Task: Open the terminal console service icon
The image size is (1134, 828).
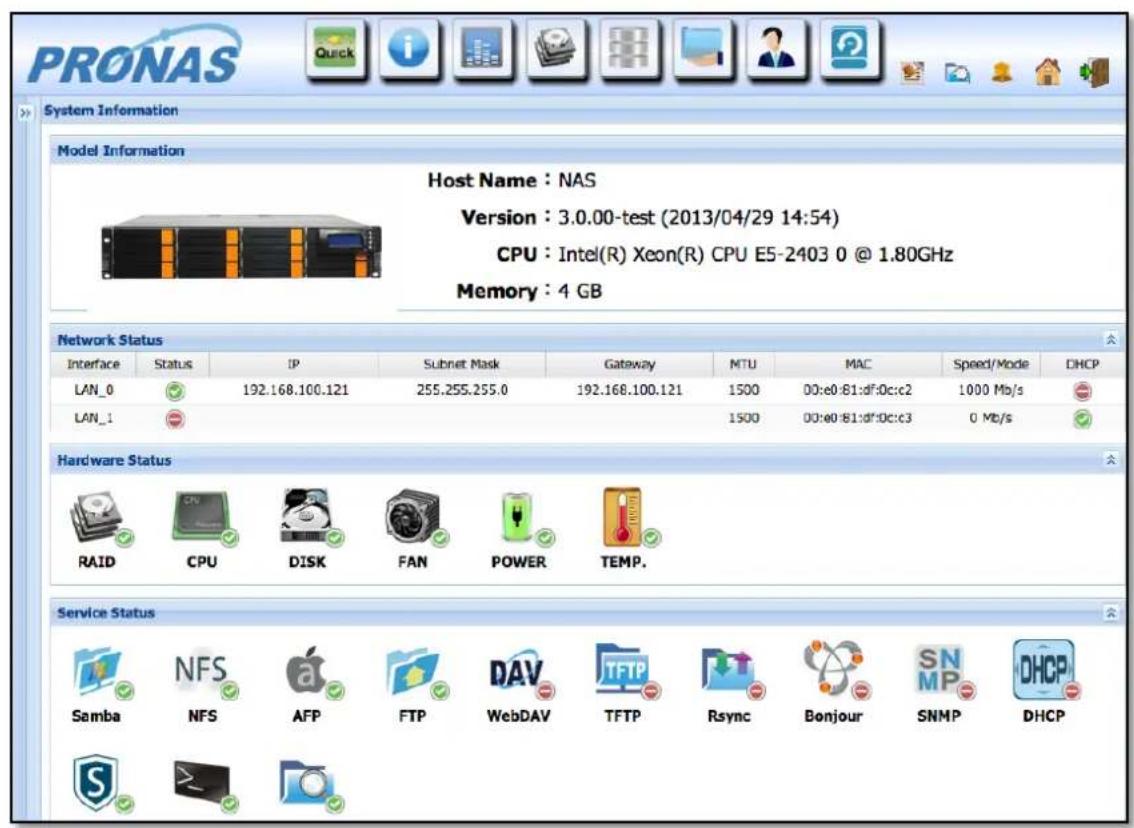Action: point(205,785)
